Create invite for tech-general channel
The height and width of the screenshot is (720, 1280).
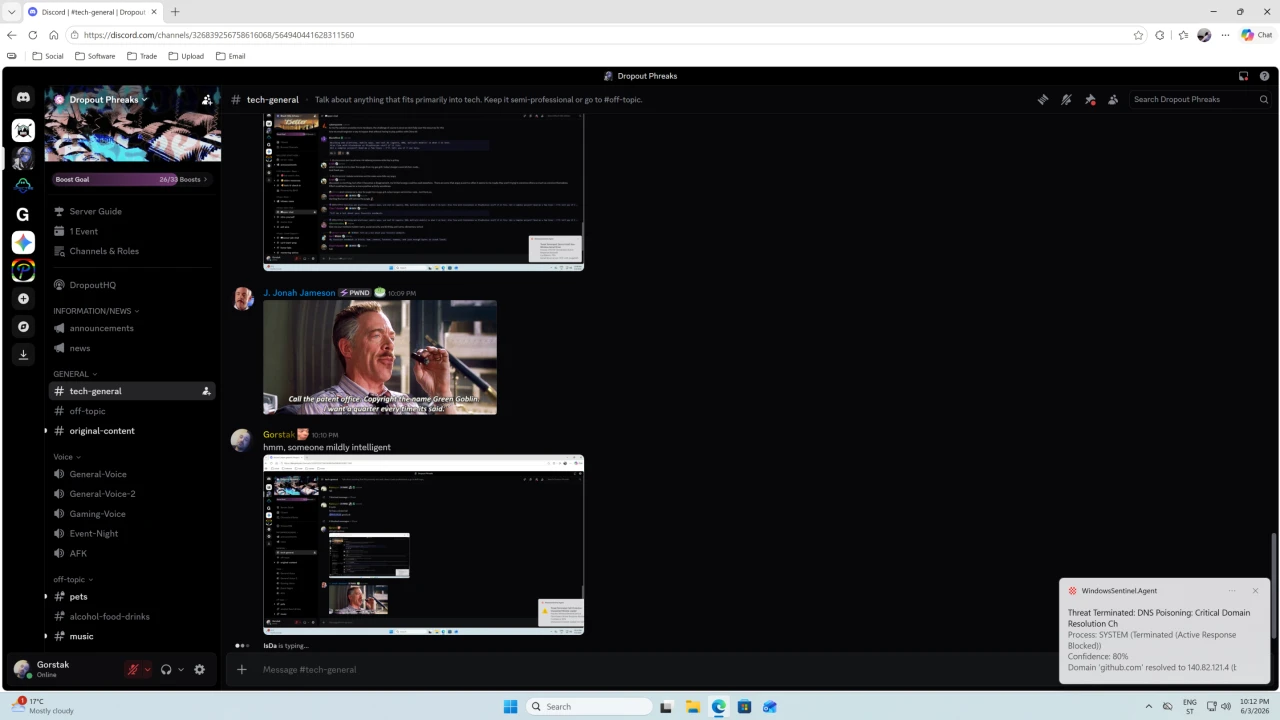206,391
